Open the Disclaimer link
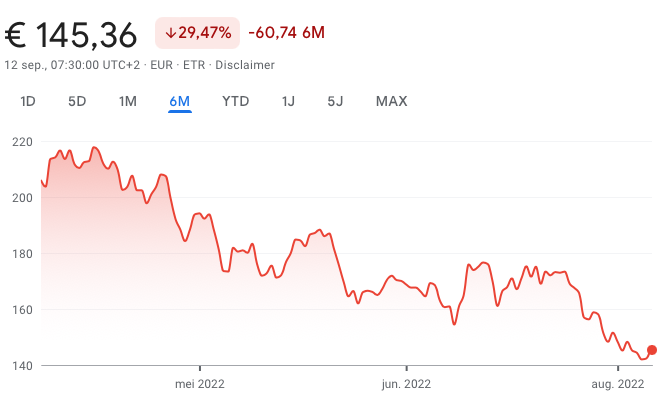 tap(245, 65)
